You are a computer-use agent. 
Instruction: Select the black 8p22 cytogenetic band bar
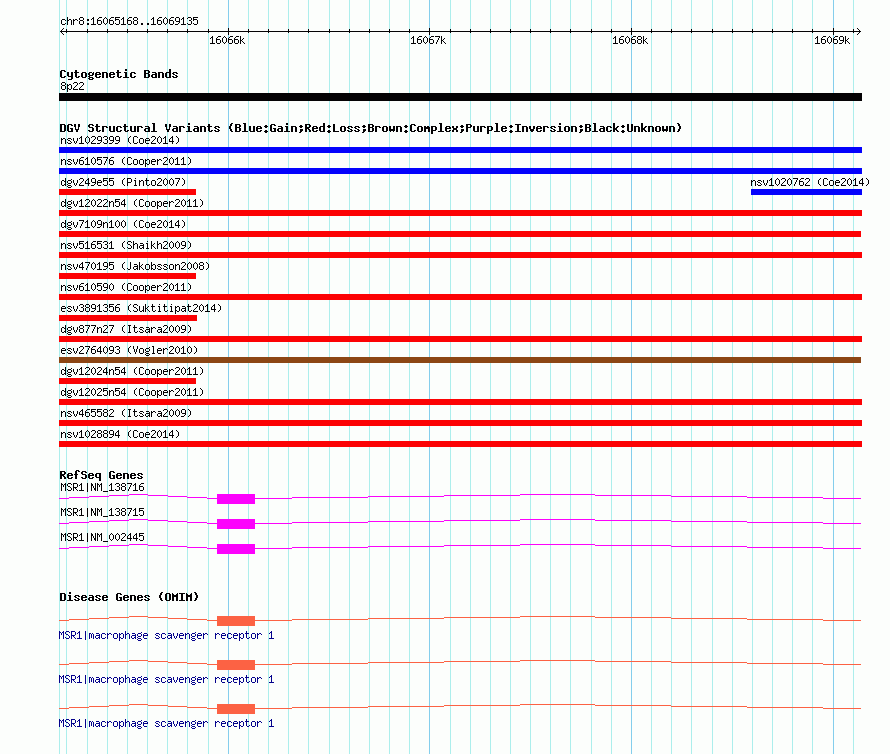(460, 97)
